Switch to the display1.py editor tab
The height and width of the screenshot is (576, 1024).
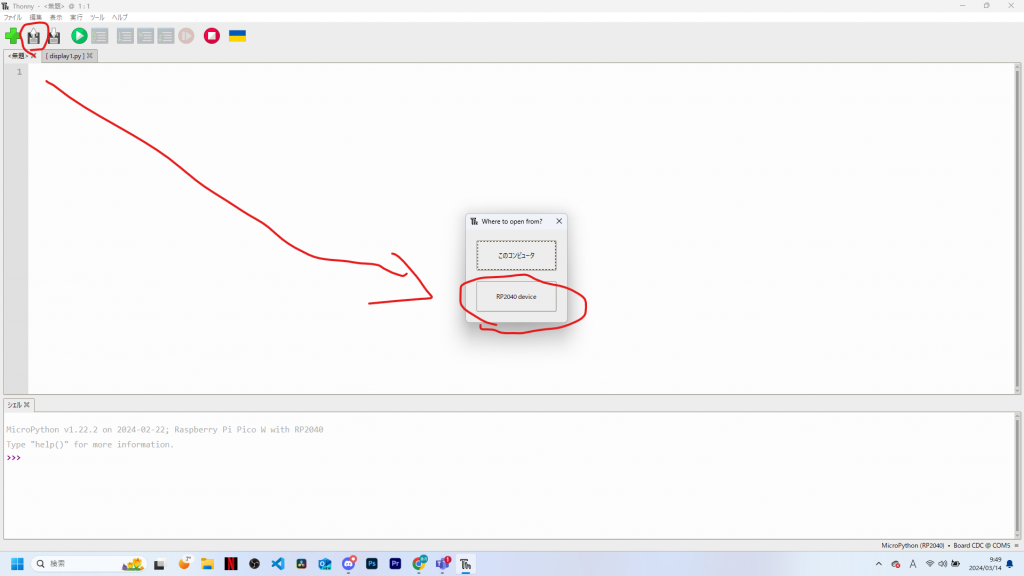64,56
